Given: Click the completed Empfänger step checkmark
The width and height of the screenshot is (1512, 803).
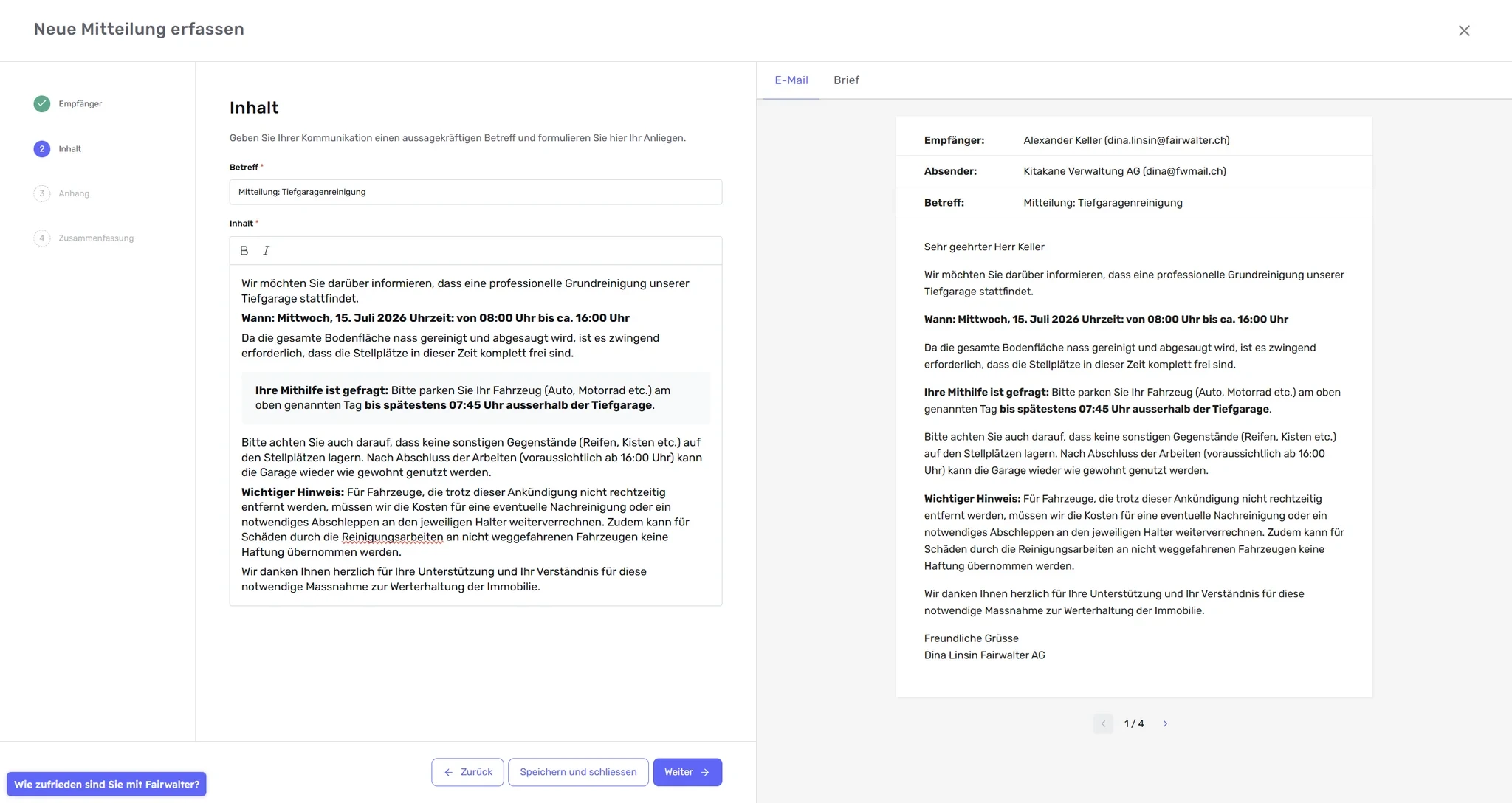Looking at the screenshot, I should (x=42, y=104).
